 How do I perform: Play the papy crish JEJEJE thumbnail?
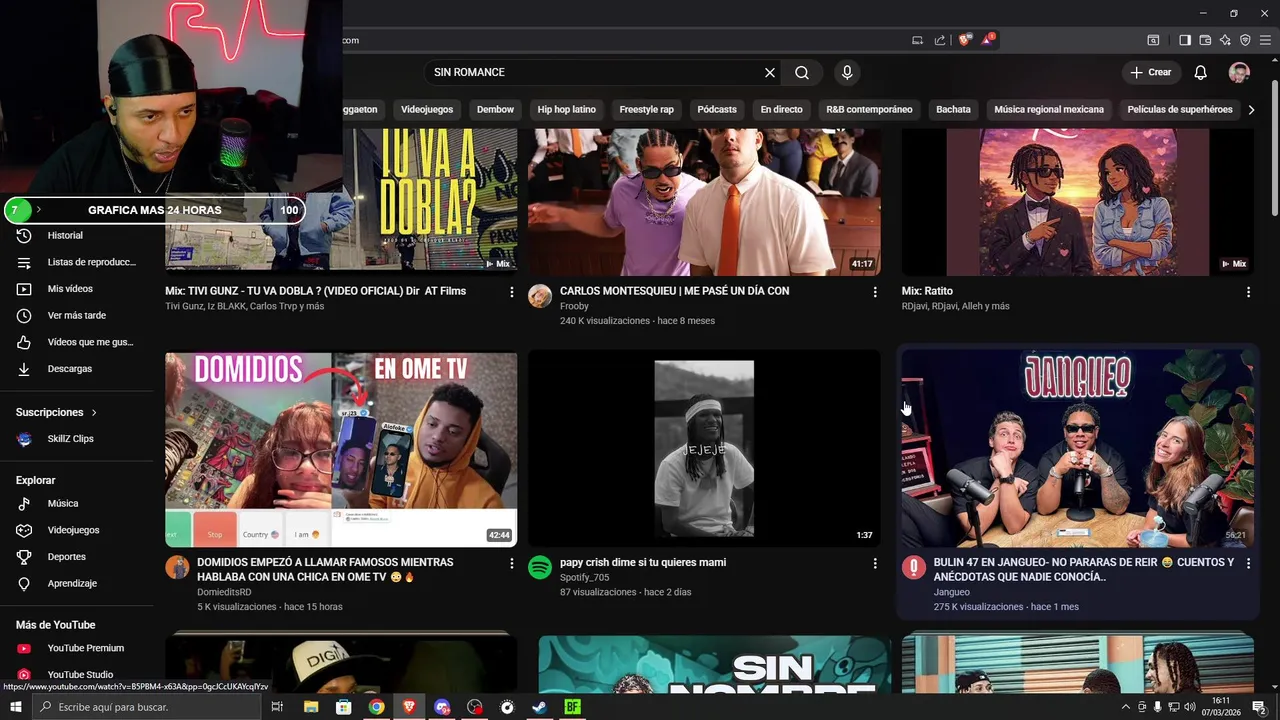tap(704, 449)
